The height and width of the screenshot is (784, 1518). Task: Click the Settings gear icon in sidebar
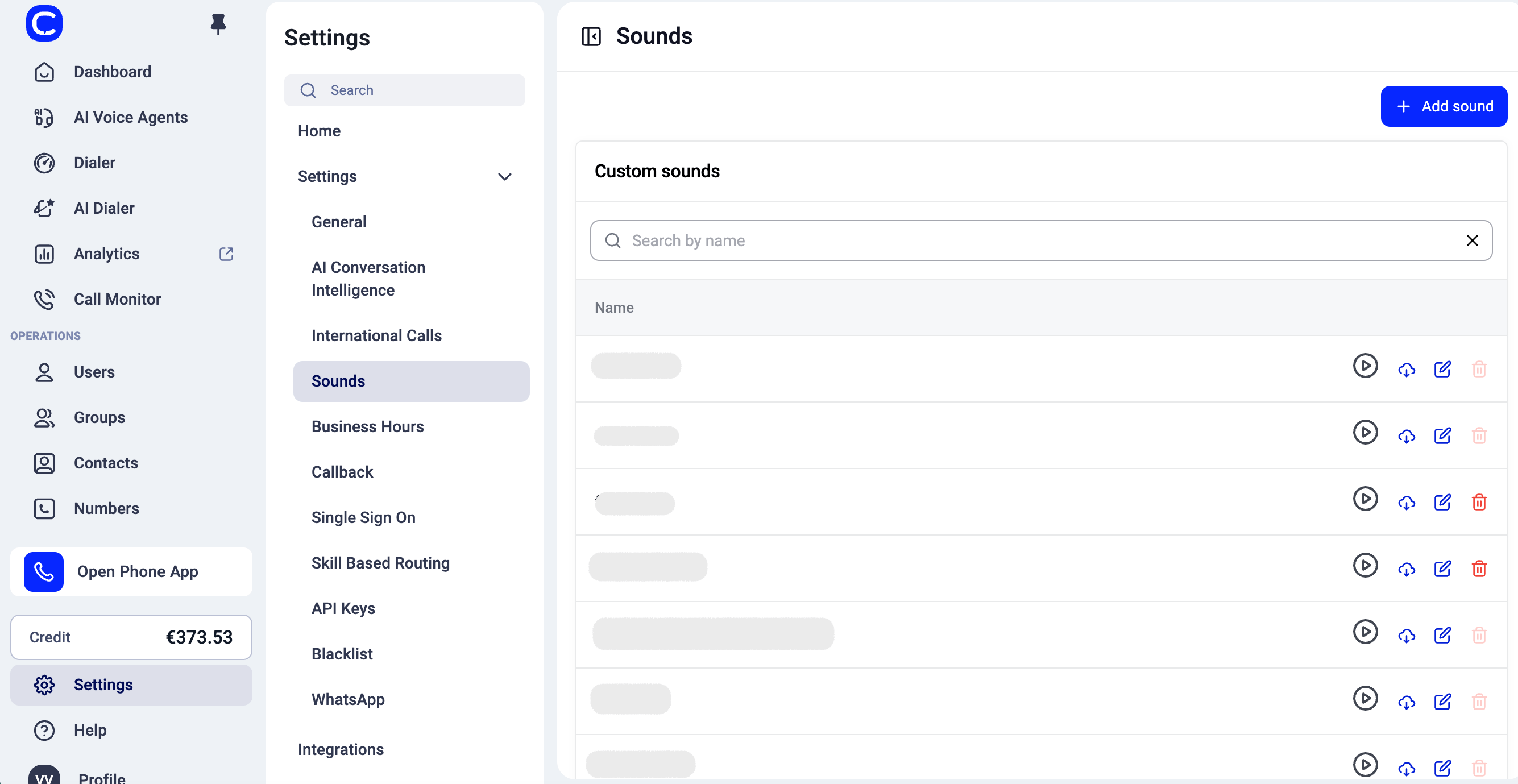pyautogui.click(x=44, y=685)
